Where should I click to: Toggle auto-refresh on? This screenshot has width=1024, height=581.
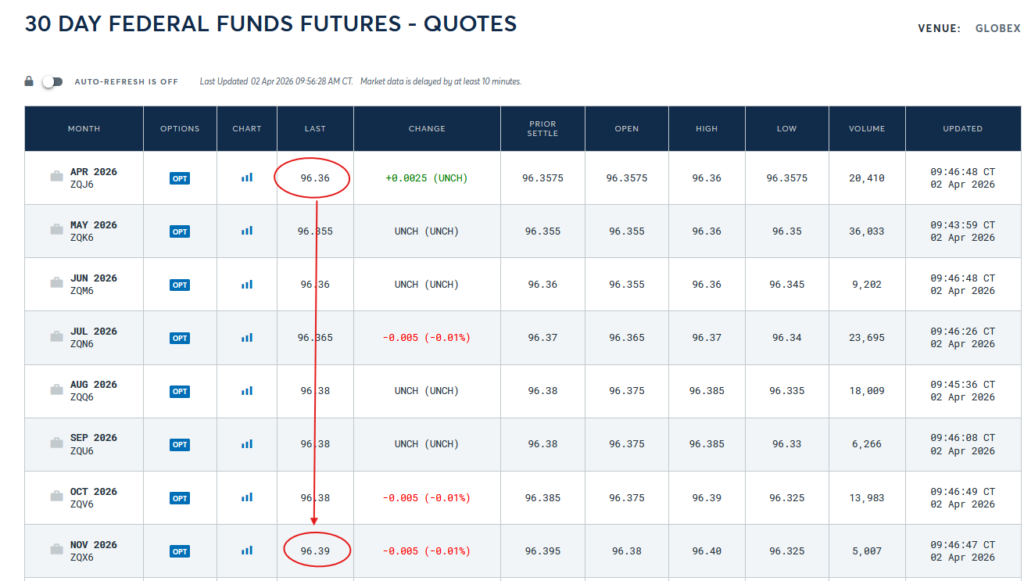click(51, 81)
